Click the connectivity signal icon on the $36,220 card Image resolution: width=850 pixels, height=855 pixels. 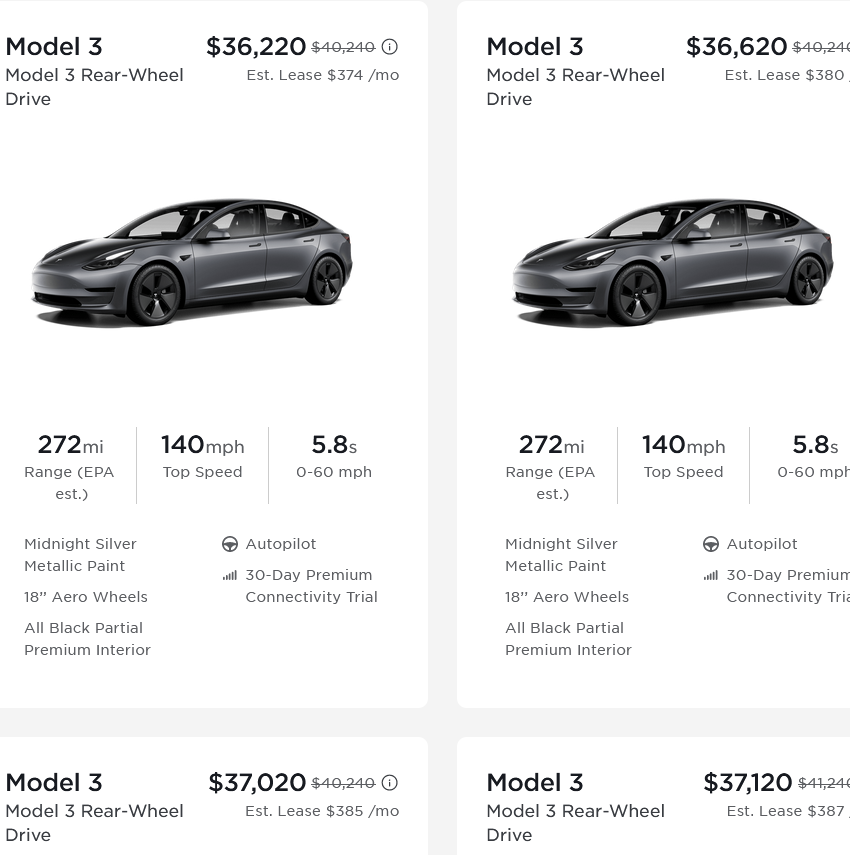click(x=230, y=576)
